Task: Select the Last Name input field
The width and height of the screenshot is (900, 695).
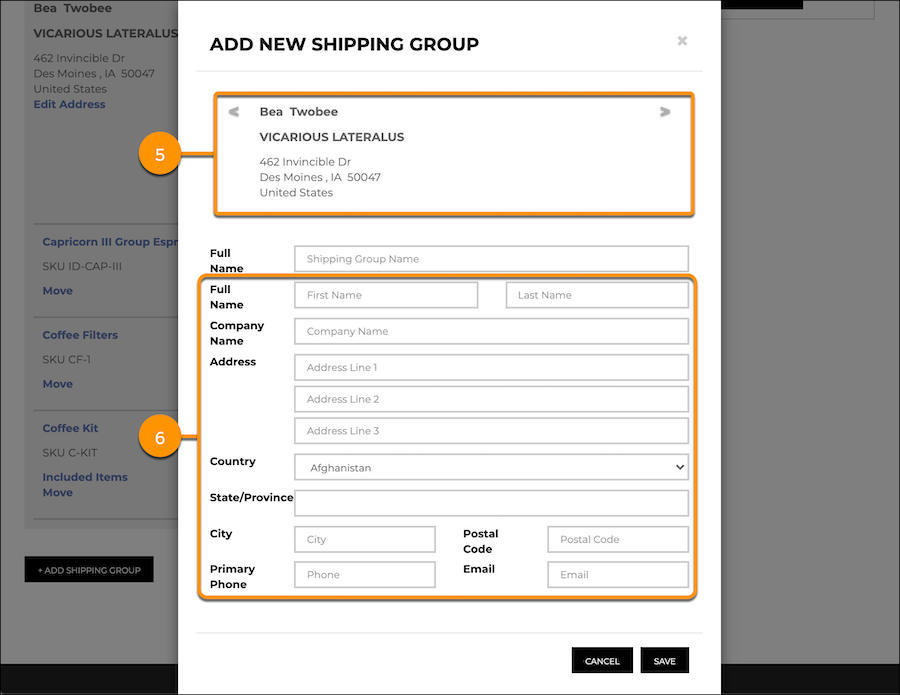Action: pos(597,295)
